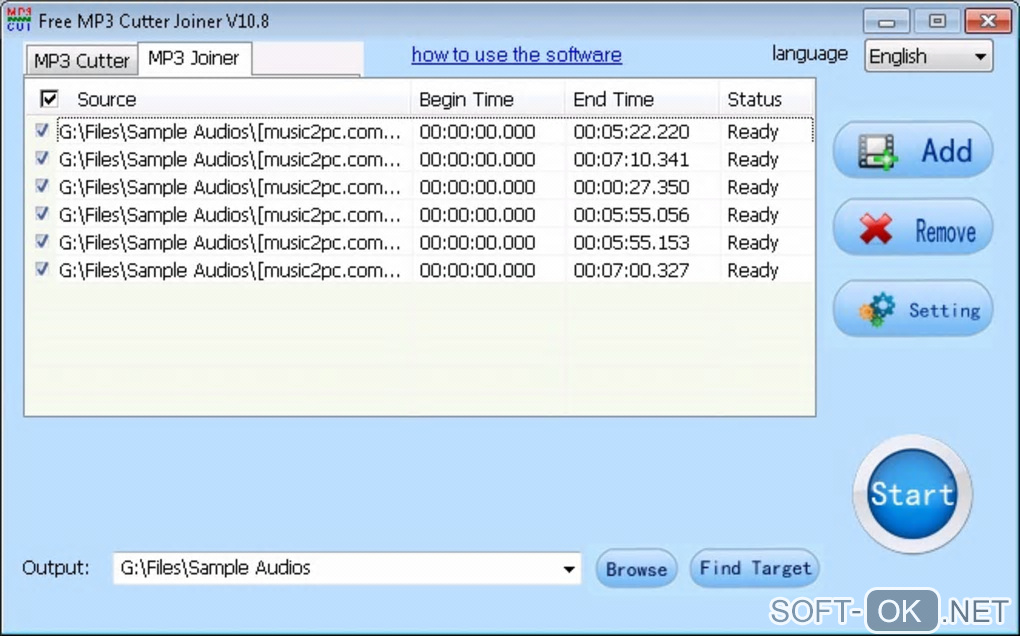
Task: Maximize the Free MP3 Cutter Joiner window
Action: [937, 21]
